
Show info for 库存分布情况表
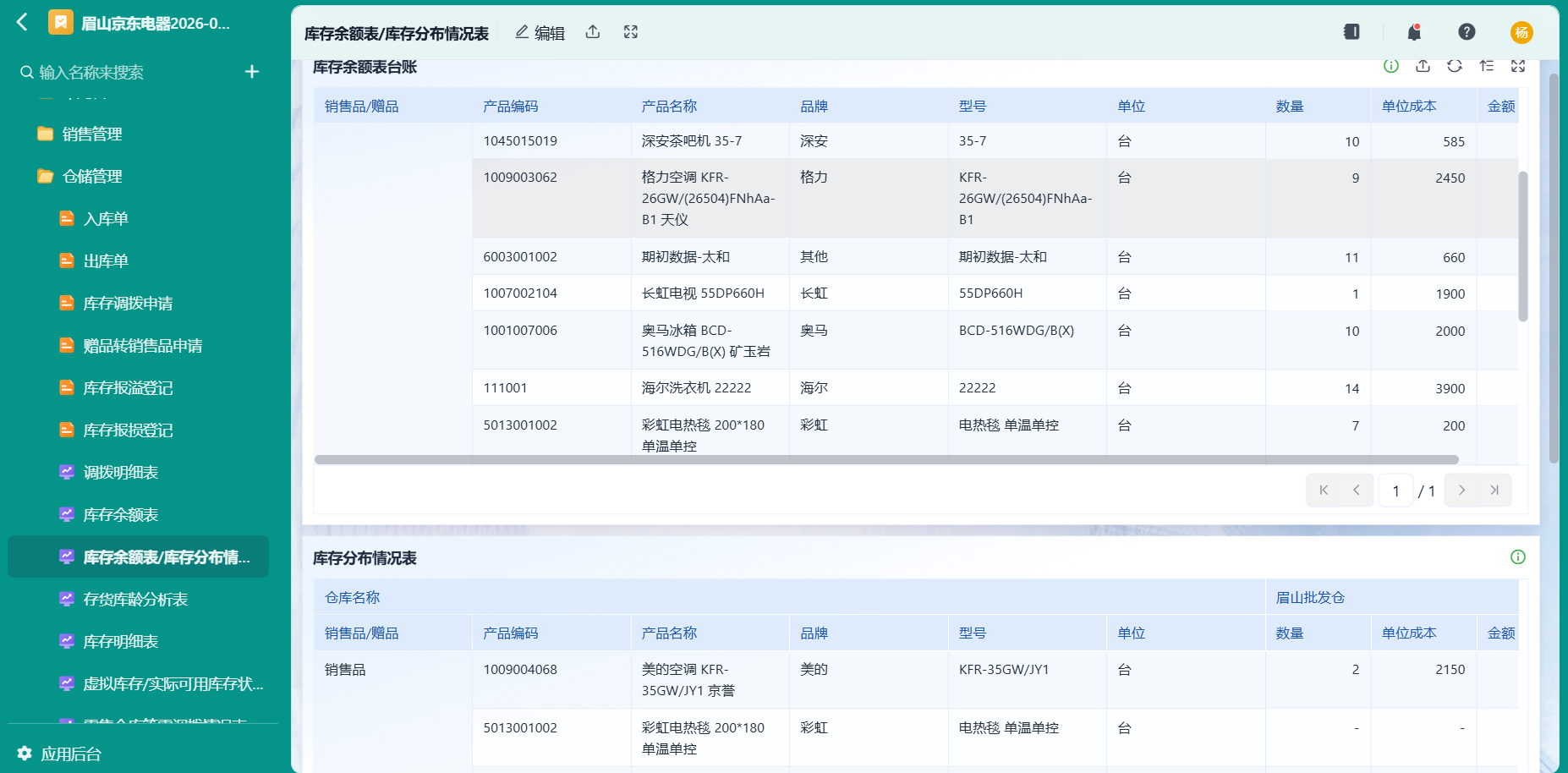coord(1518,556)
